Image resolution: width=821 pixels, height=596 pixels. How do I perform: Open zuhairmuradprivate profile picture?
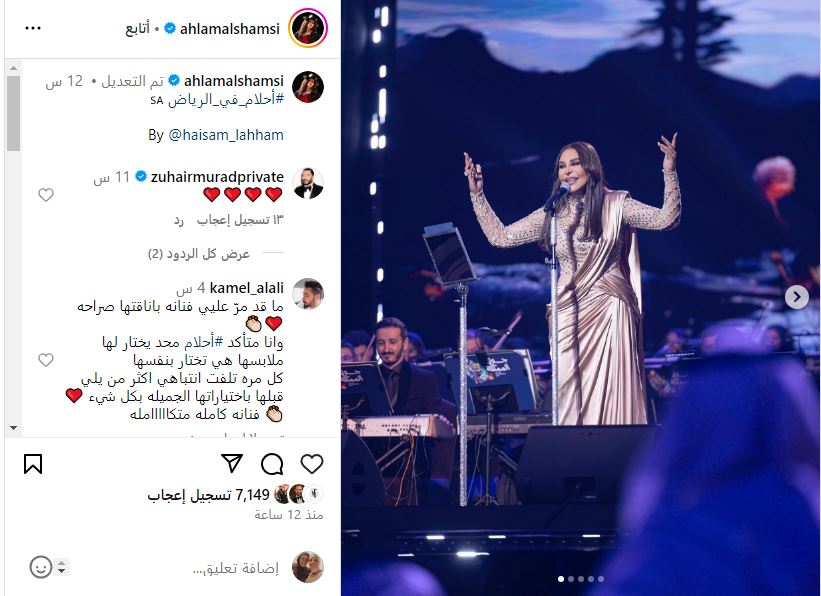308,183
